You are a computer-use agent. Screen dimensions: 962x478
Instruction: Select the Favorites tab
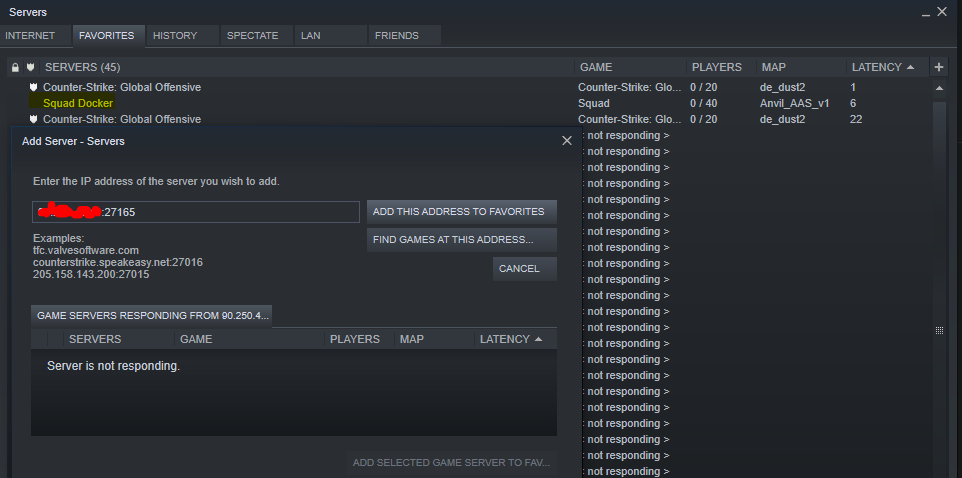[108, 36]
